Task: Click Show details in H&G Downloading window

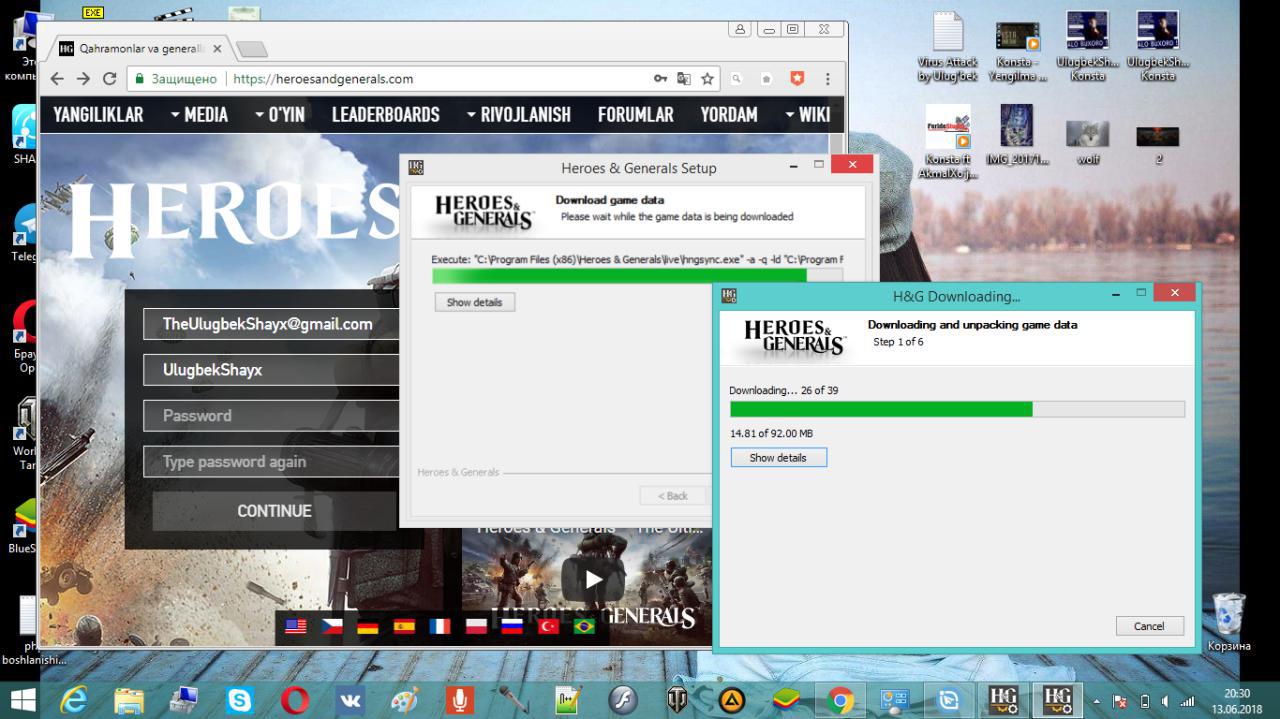Action: pos(778,457)
